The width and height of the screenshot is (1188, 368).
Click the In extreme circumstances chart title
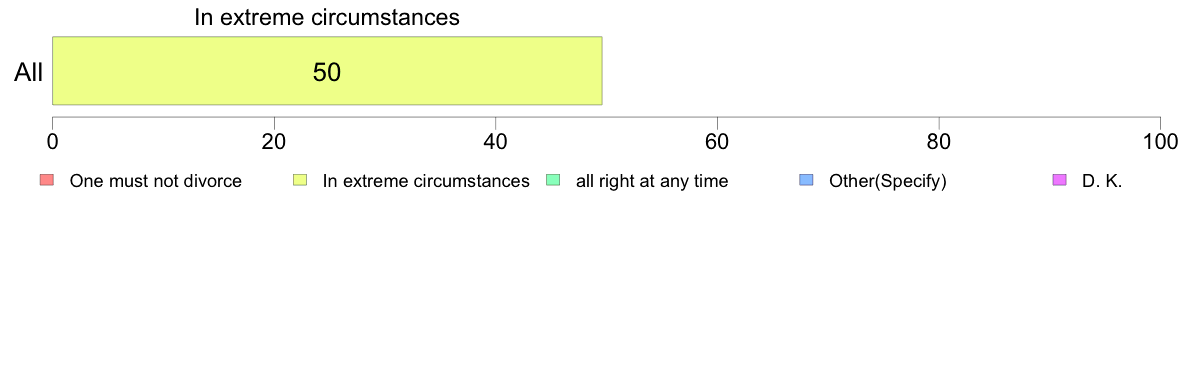[327, 17]
